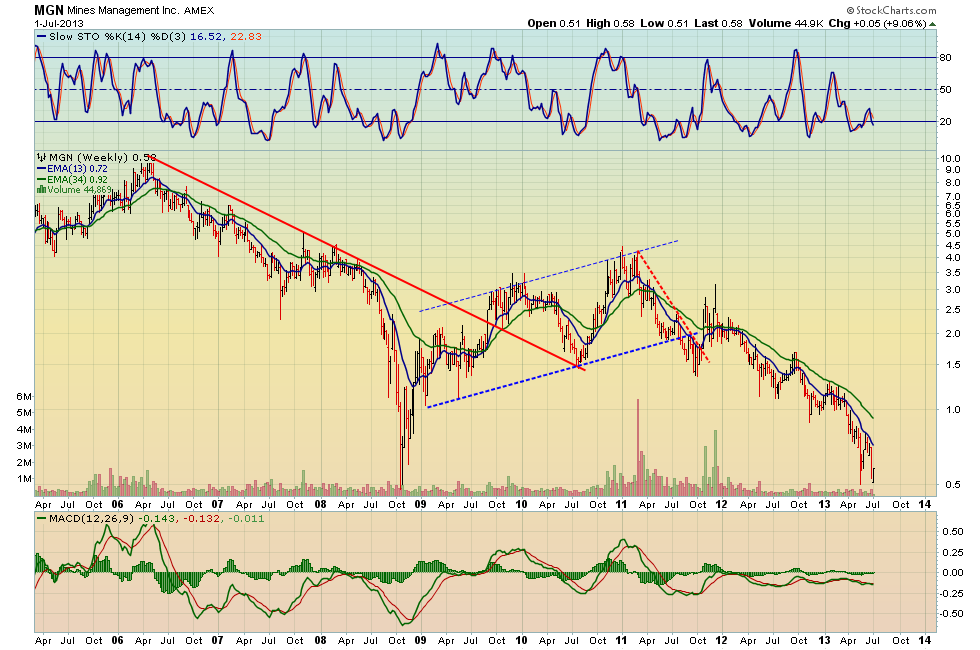Click the -0.132 MACD signal value
Image resolution: width=980 pixels, height=650 pixels.
[200, 519]
